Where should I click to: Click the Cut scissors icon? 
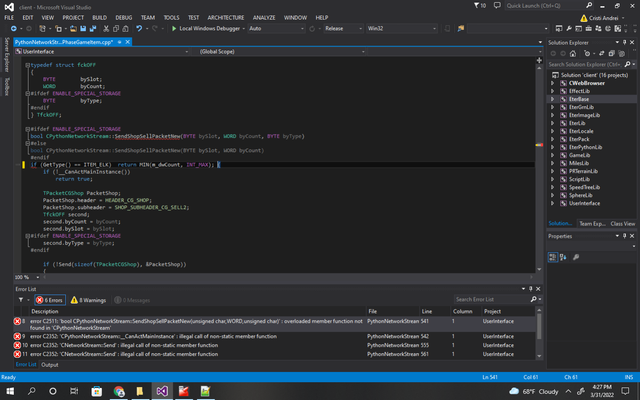(x=106, y=29)
